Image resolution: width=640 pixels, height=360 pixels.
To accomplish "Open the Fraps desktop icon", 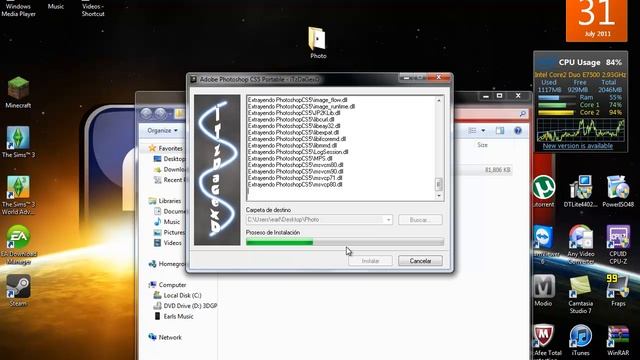I will pyautogui.click(x=618, y=290).
